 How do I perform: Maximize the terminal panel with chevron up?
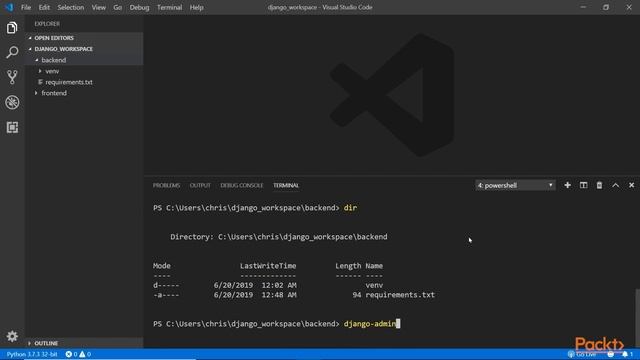[615, 185]
